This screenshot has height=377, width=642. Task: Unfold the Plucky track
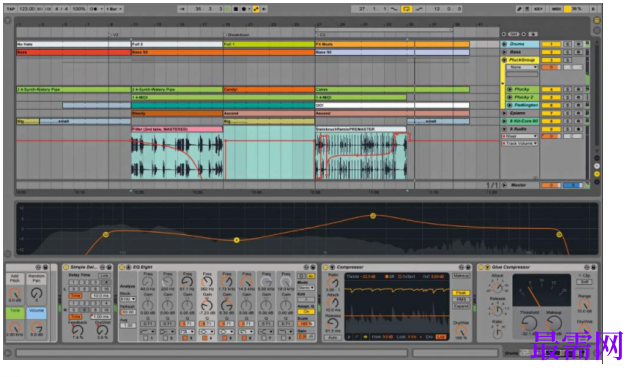pyautogui.click(x=509, y=89)
